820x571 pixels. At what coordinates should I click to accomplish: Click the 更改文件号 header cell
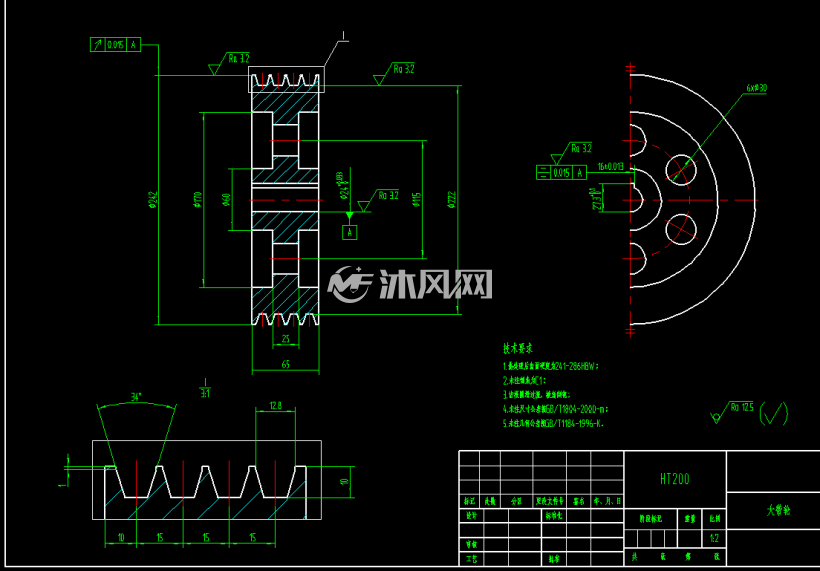[x=550, y=501]
